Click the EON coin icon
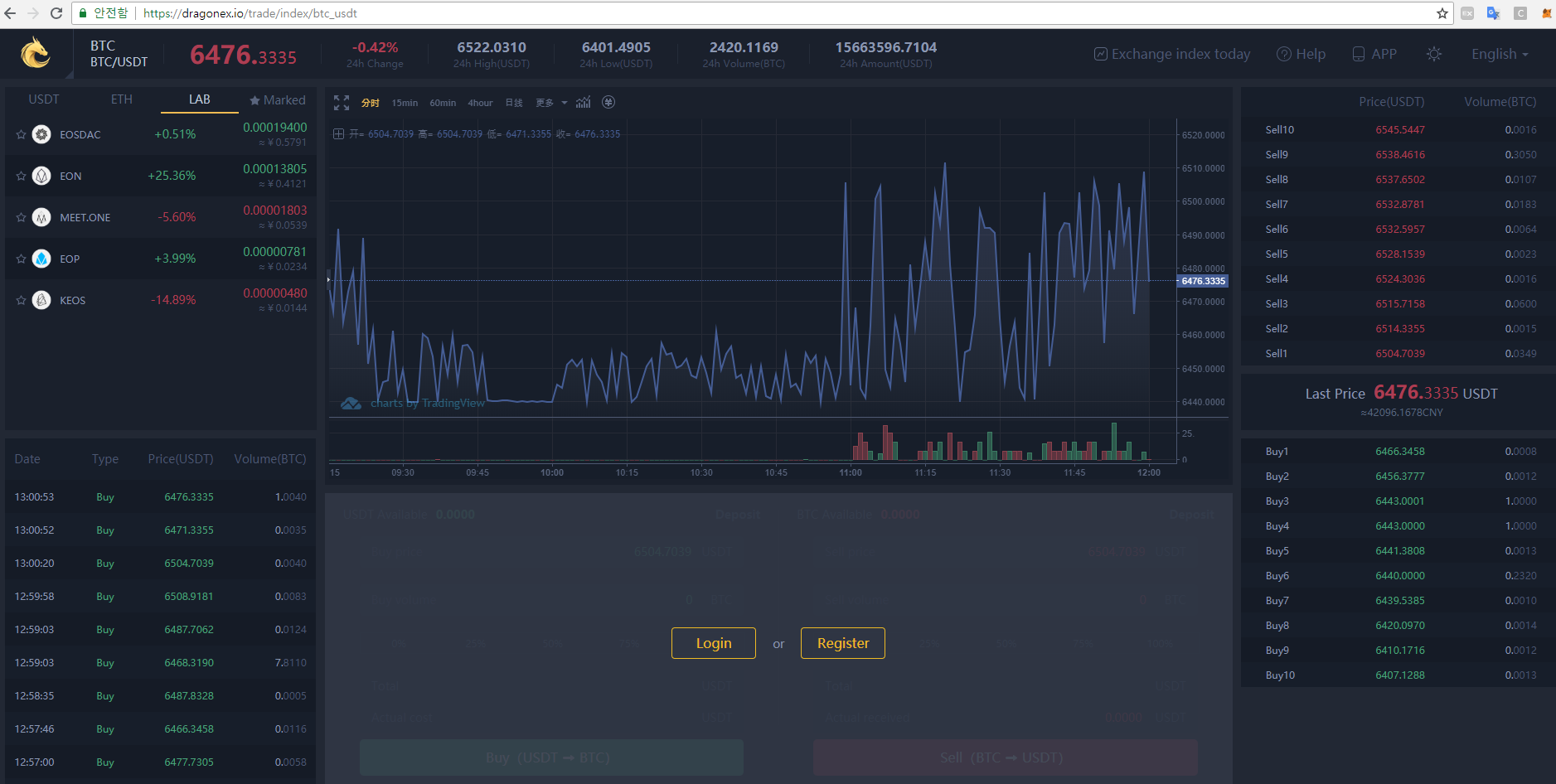 [41, 176]
